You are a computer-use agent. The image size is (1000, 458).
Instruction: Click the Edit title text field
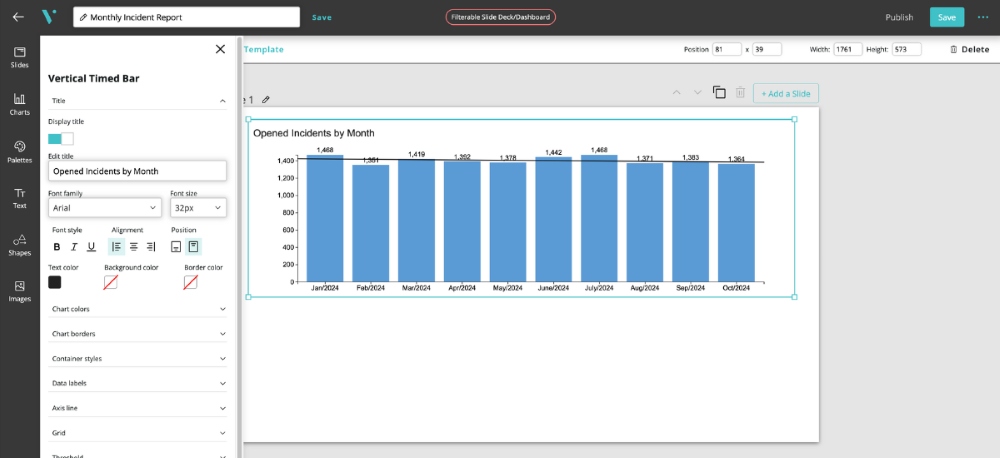[x=137, y=171]
